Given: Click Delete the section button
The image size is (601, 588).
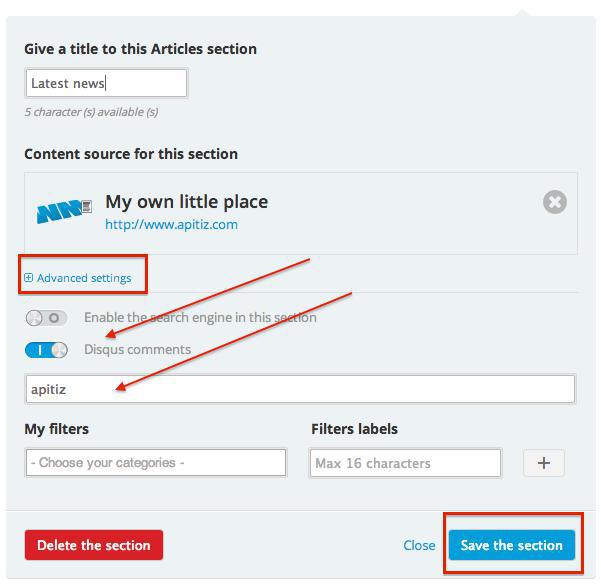Looking at the screenshot, I should point(93,545).
